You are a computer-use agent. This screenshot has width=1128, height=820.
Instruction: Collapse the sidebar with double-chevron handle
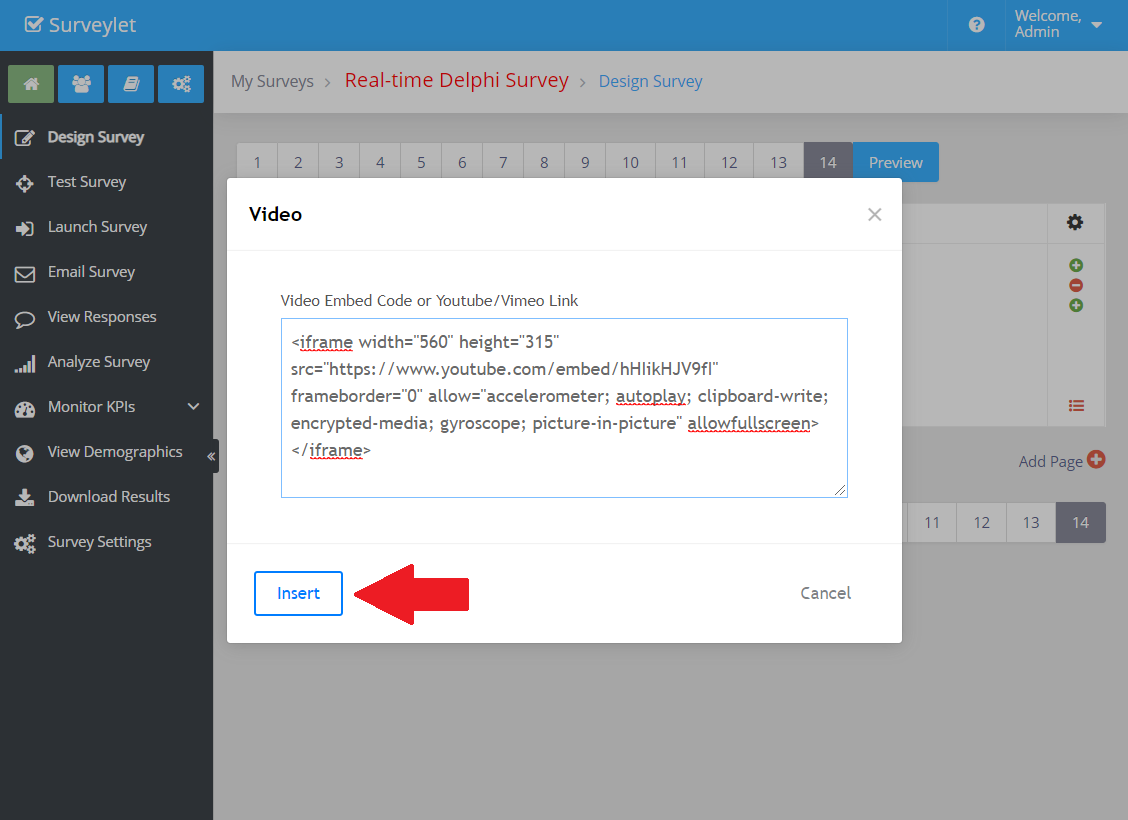coord(211,456)
